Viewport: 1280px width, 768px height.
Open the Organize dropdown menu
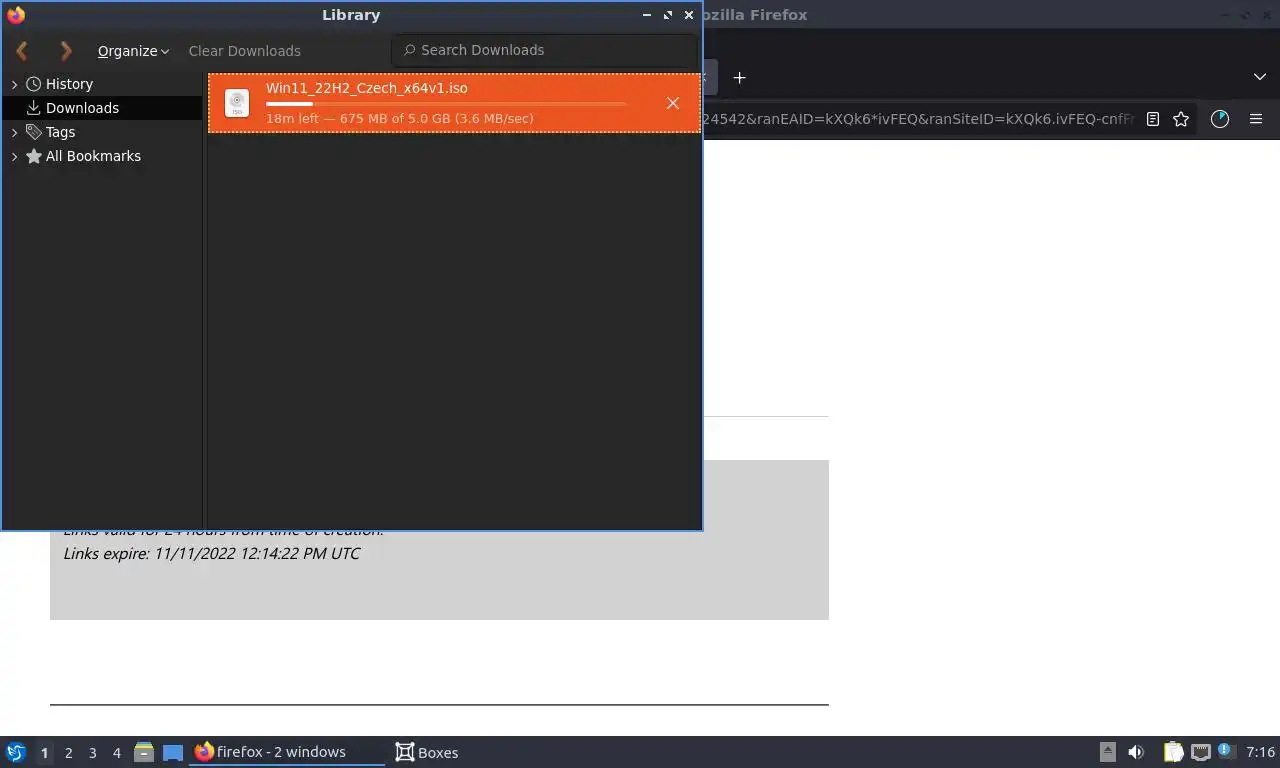[133, 51]
